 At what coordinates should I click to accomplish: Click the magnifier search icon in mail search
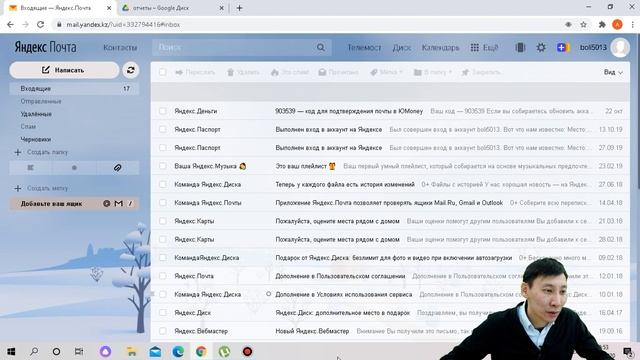(321, 48)
